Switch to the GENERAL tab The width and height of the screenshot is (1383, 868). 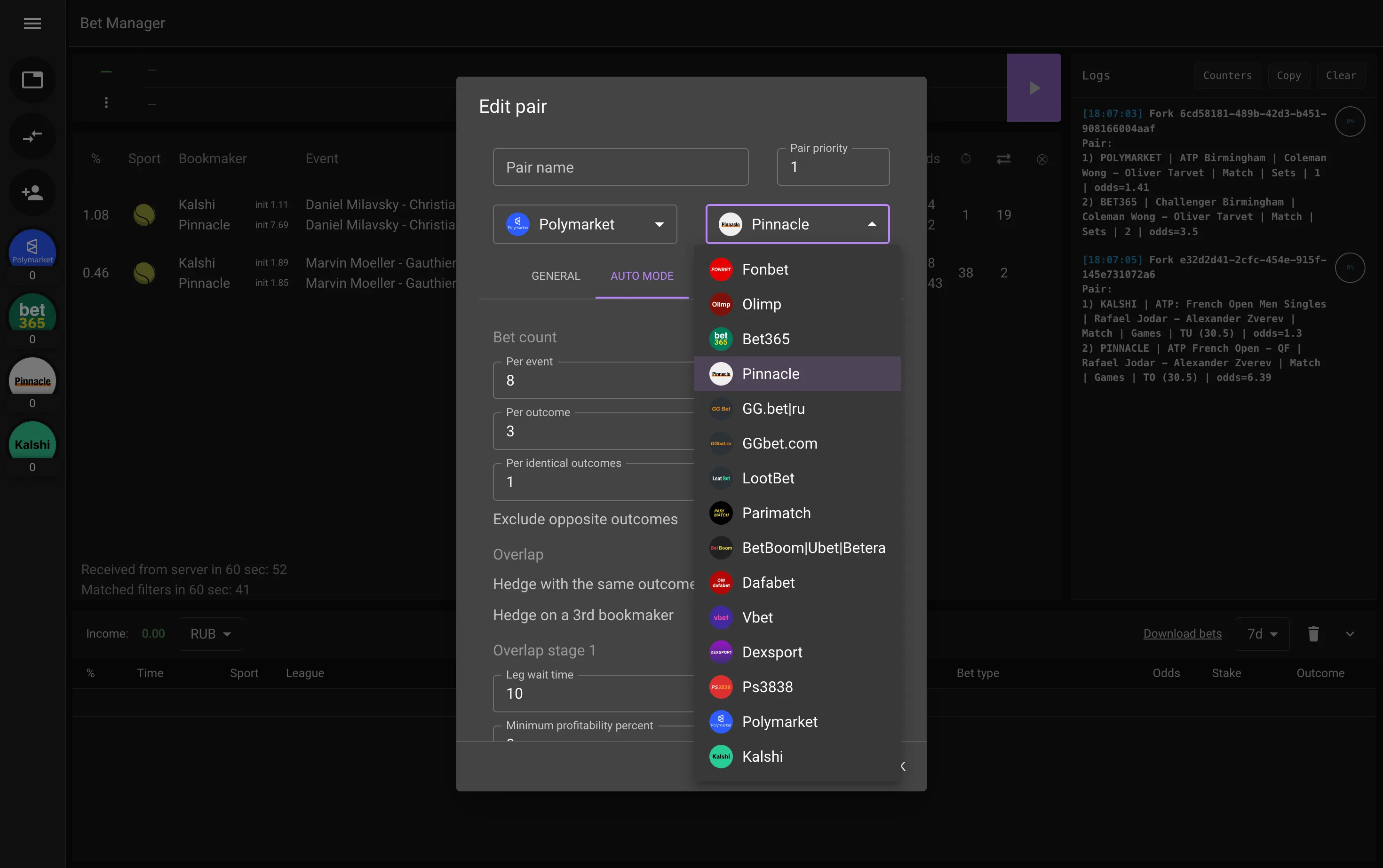[x=556, y=276]
